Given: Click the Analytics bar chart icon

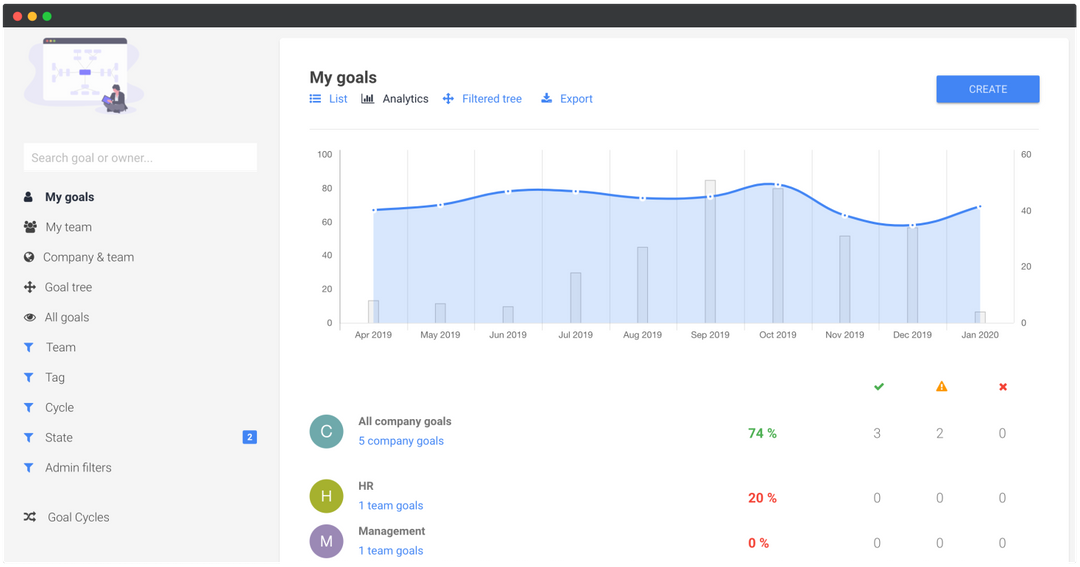Looking at the screenshot, I should click(367, 99).
